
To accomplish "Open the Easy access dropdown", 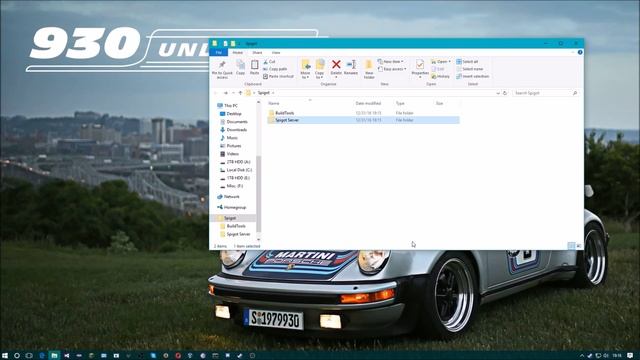I will 392,69.
